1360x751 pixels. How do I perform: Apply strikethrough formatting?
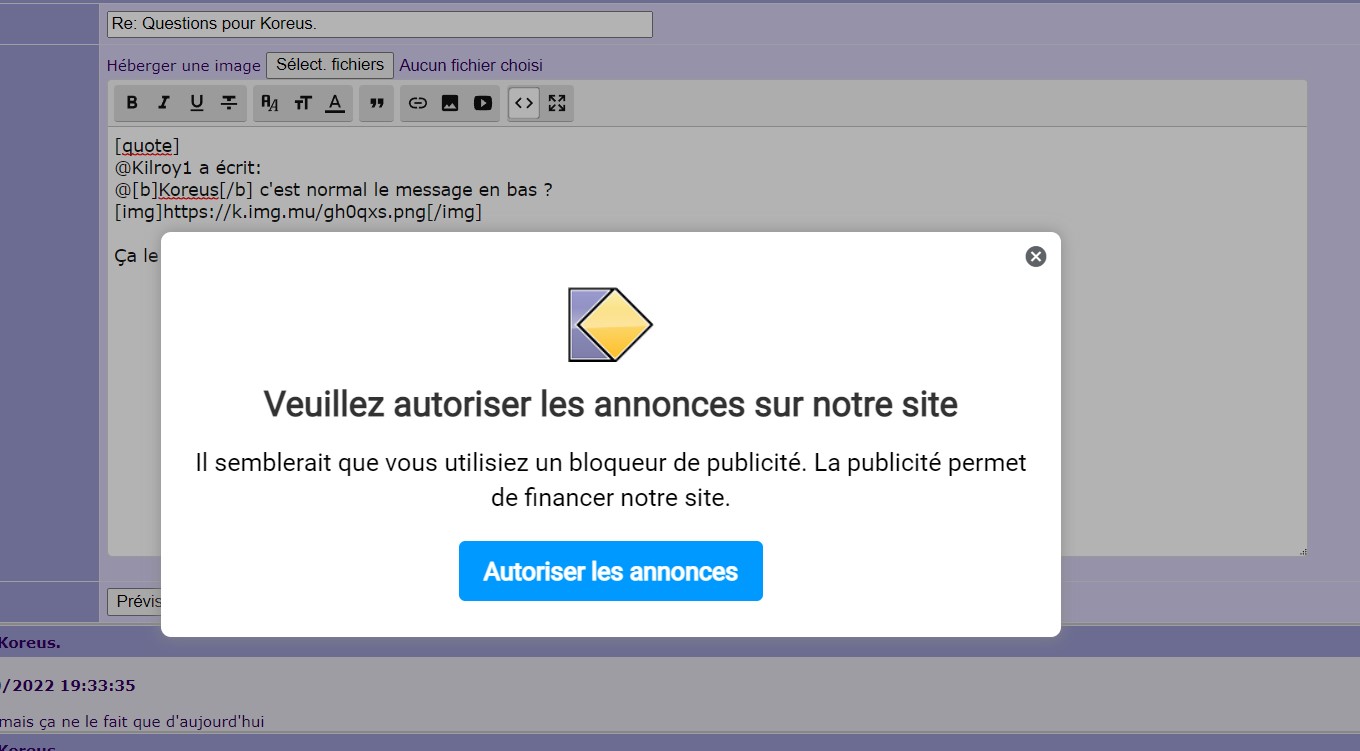pyautogui.click(x=229, y=103)
